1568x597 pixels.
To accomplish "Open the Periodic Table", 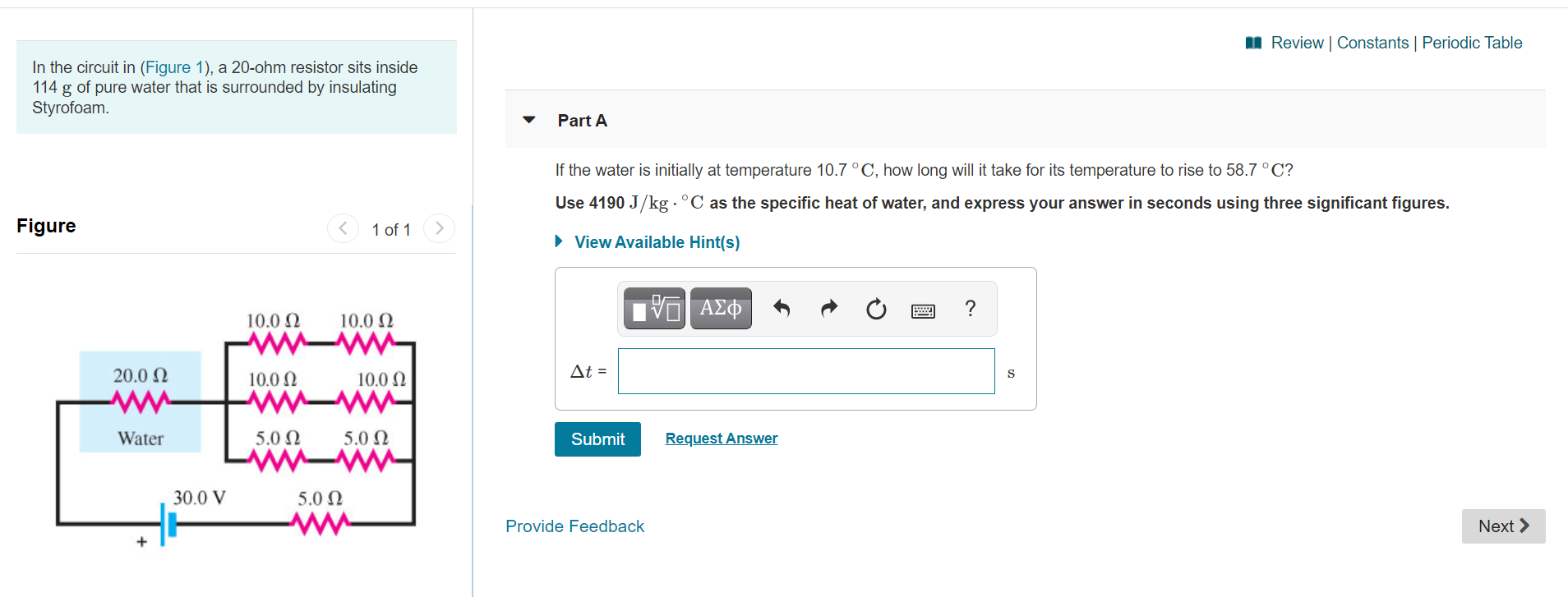I will [1471, 43].
